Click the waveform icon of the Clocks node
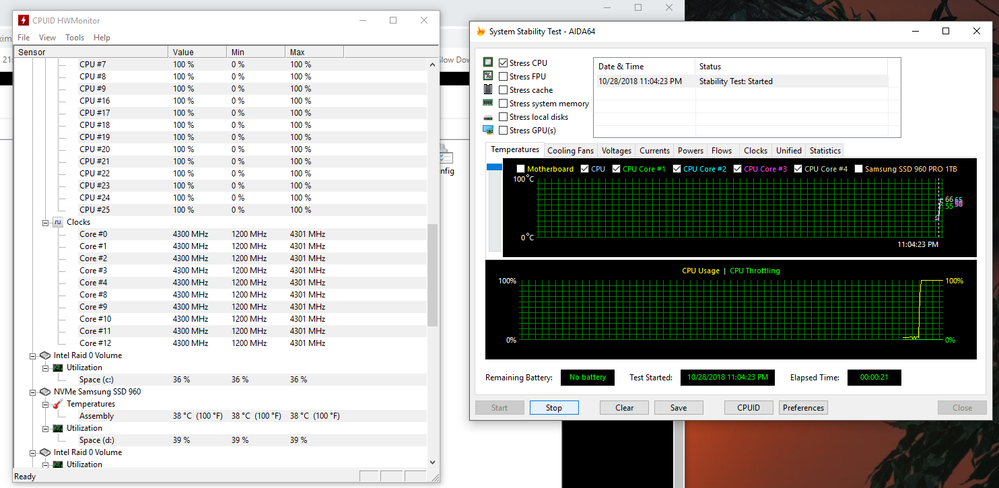Viewport: 999px width, 488px height. pos(58,222)
